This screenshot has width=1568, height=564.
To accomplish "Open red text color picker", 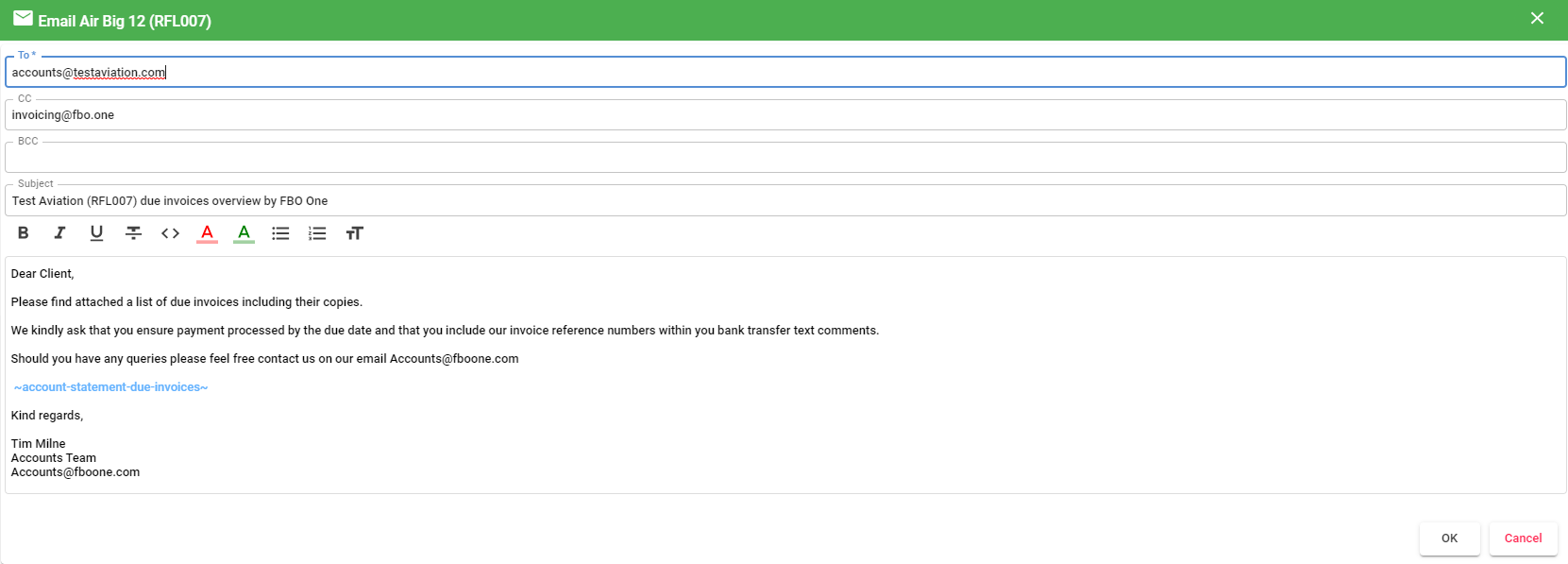I will click(x=207, y=233).
